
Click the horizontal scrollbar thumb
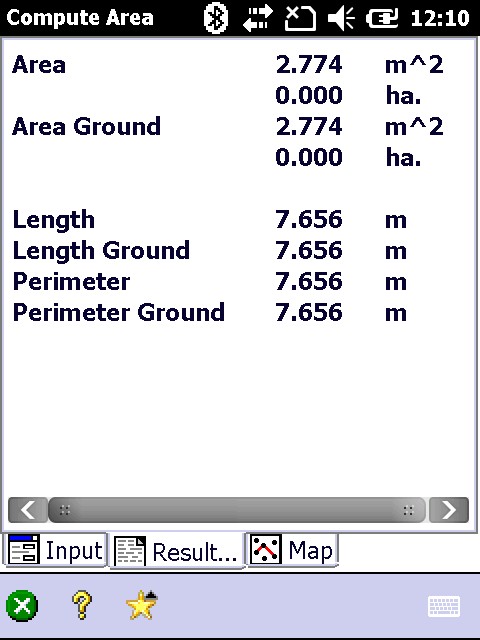(x=237, y=509)
